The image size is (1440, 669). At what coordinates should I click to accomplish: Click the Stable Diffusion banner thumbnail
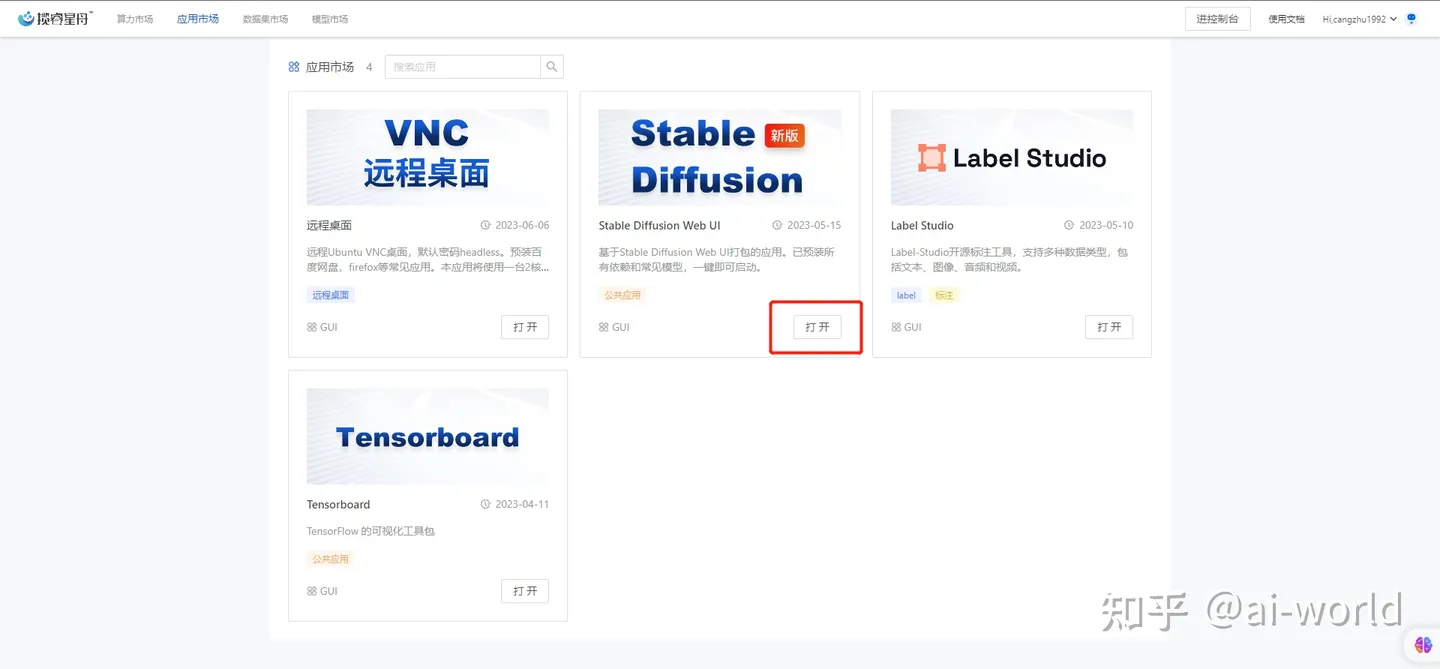coord(720,157)
